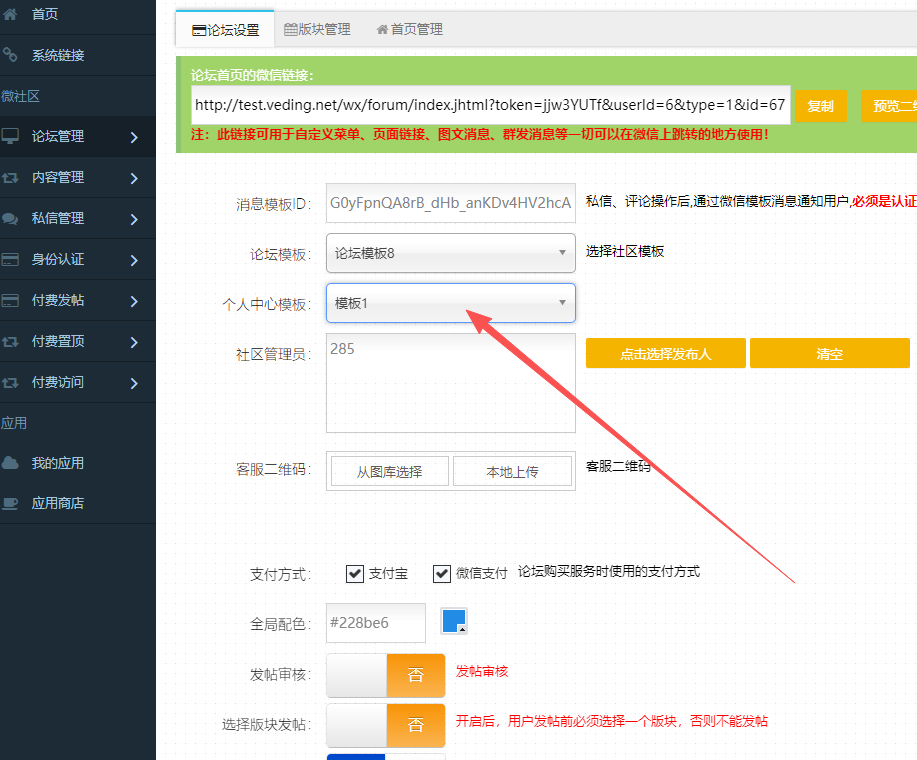Viewport: 917px width, 760px height.
Task: Click the coffee cup icon beside 应用商店
Action: (x=11, y=504)
